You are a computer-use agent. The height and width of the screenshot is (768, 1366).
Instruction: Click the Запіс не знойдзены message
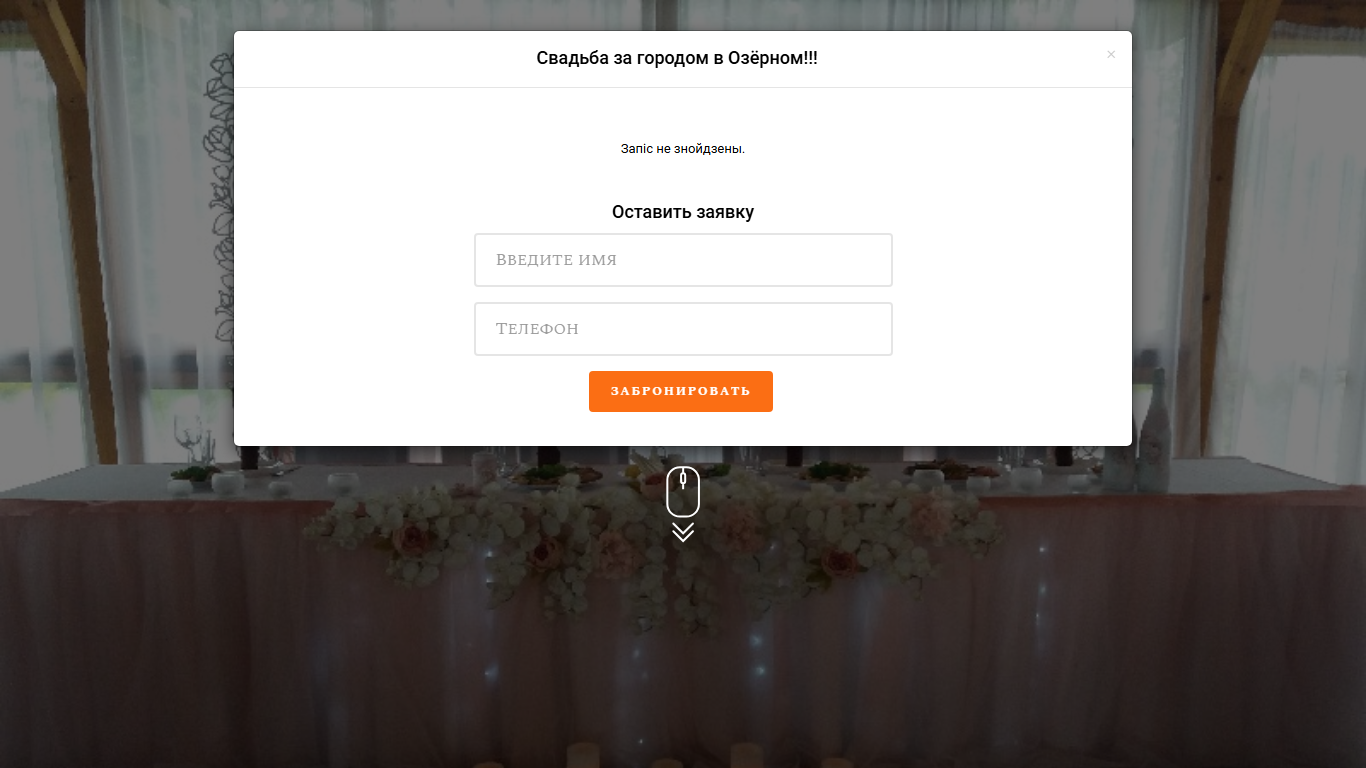pyautogui.click(x=683, y=149)
